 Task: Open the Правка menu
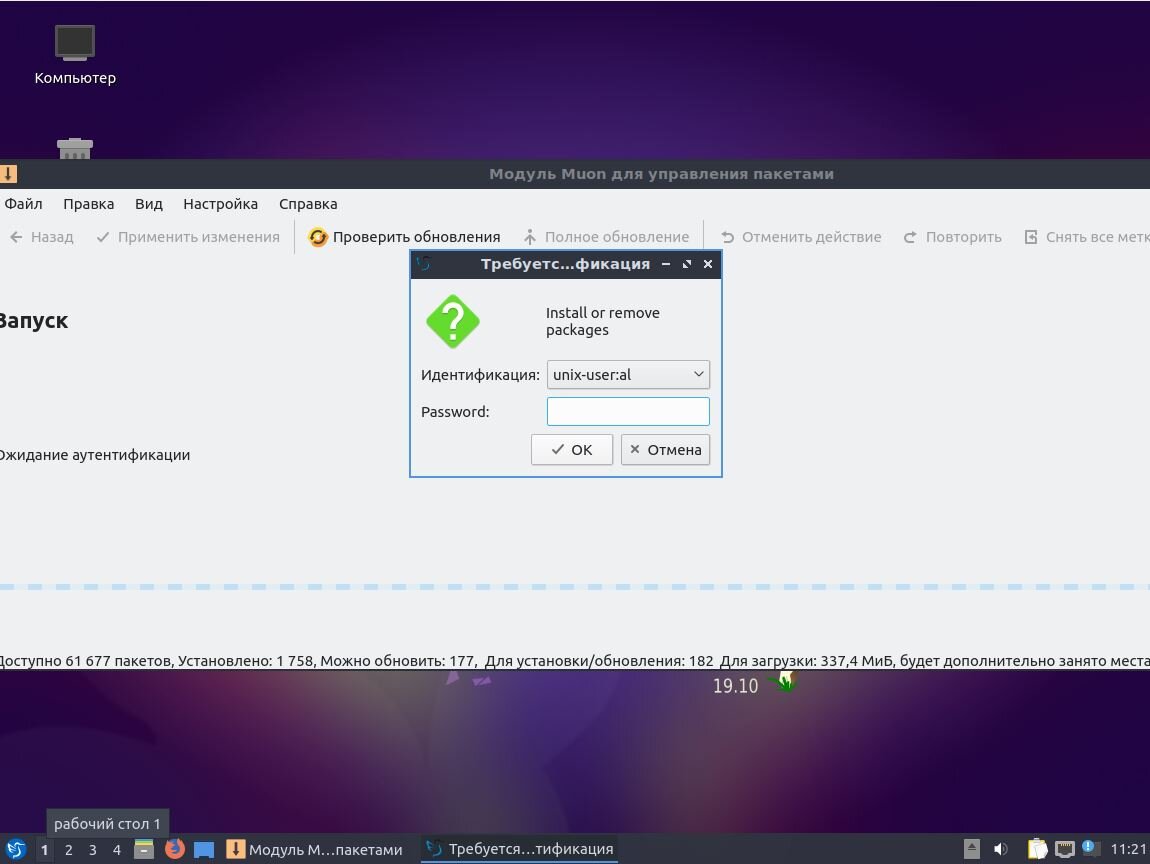point(89,204)
